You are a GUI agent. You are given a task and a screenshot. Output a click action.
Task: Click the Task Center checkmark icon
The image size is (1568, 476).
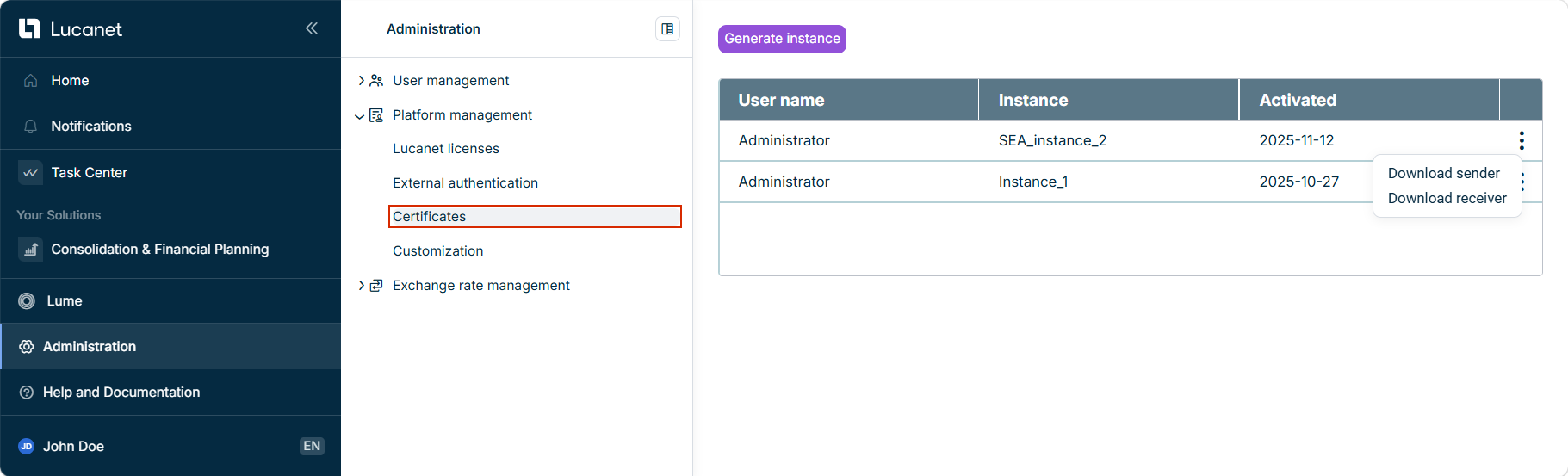coord(31,172)
